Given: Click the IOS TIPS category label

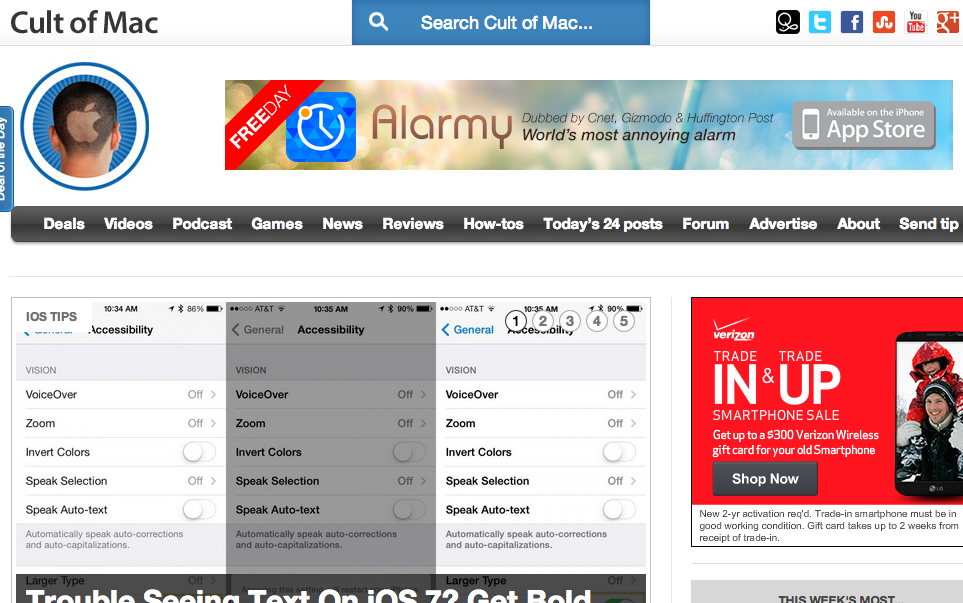Looking at the screenshot, I should coord(51,317).
